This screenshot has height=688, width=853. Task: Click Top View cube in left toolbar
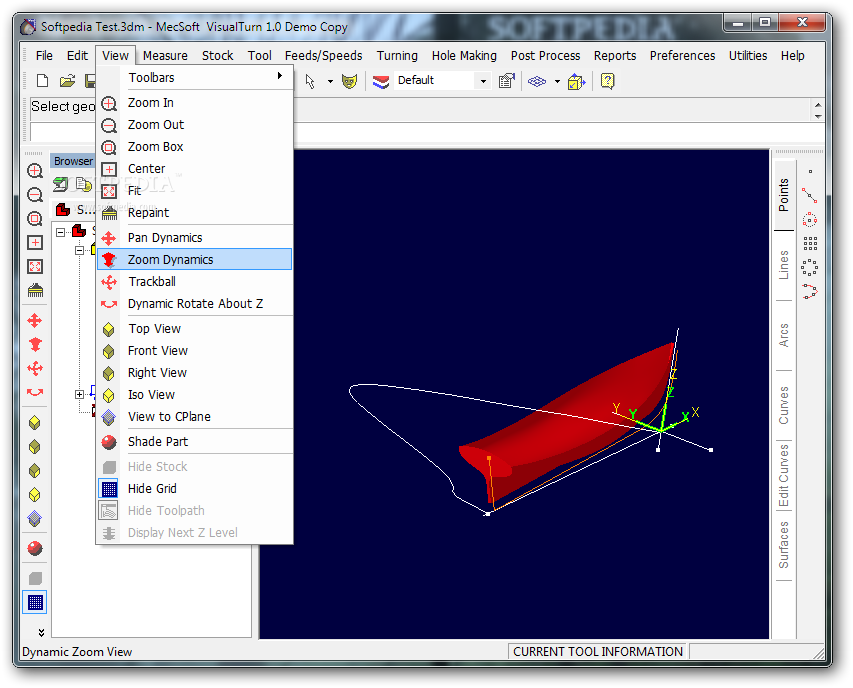(34, 423)
